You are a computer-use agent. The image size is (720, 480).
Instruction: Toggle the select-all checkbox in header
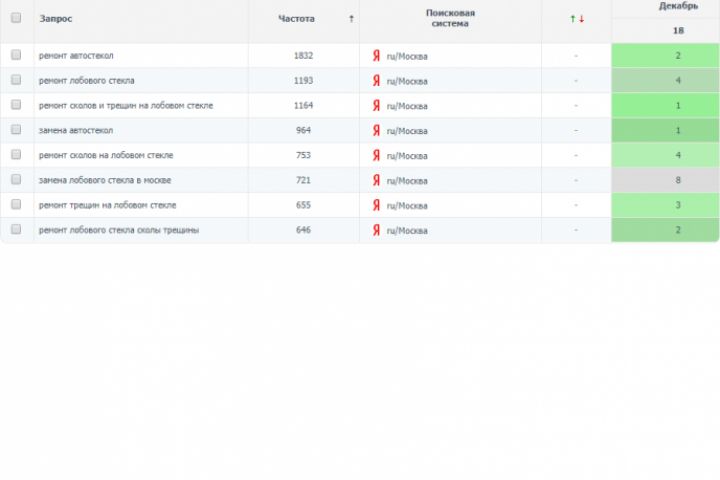coord(16,17)
